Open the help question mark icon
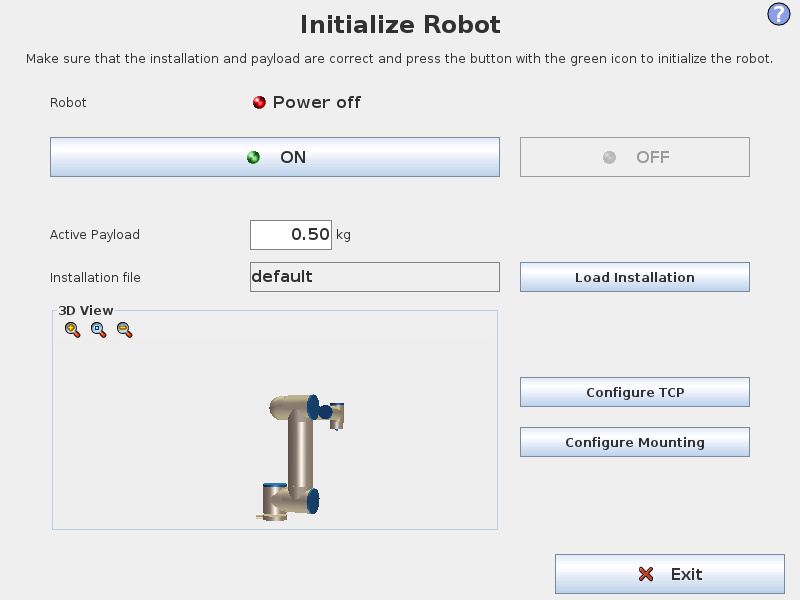Image resolution: width=800 pixels, height=600 pixels. coord(779,14)
